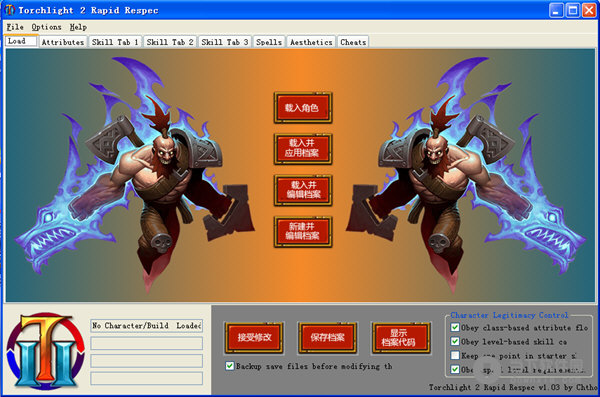Screen dimensions: 600x397
Task: Toggle Backup save files before modifying checkbox
Action: pyautogui.click(x=230, y=366)
